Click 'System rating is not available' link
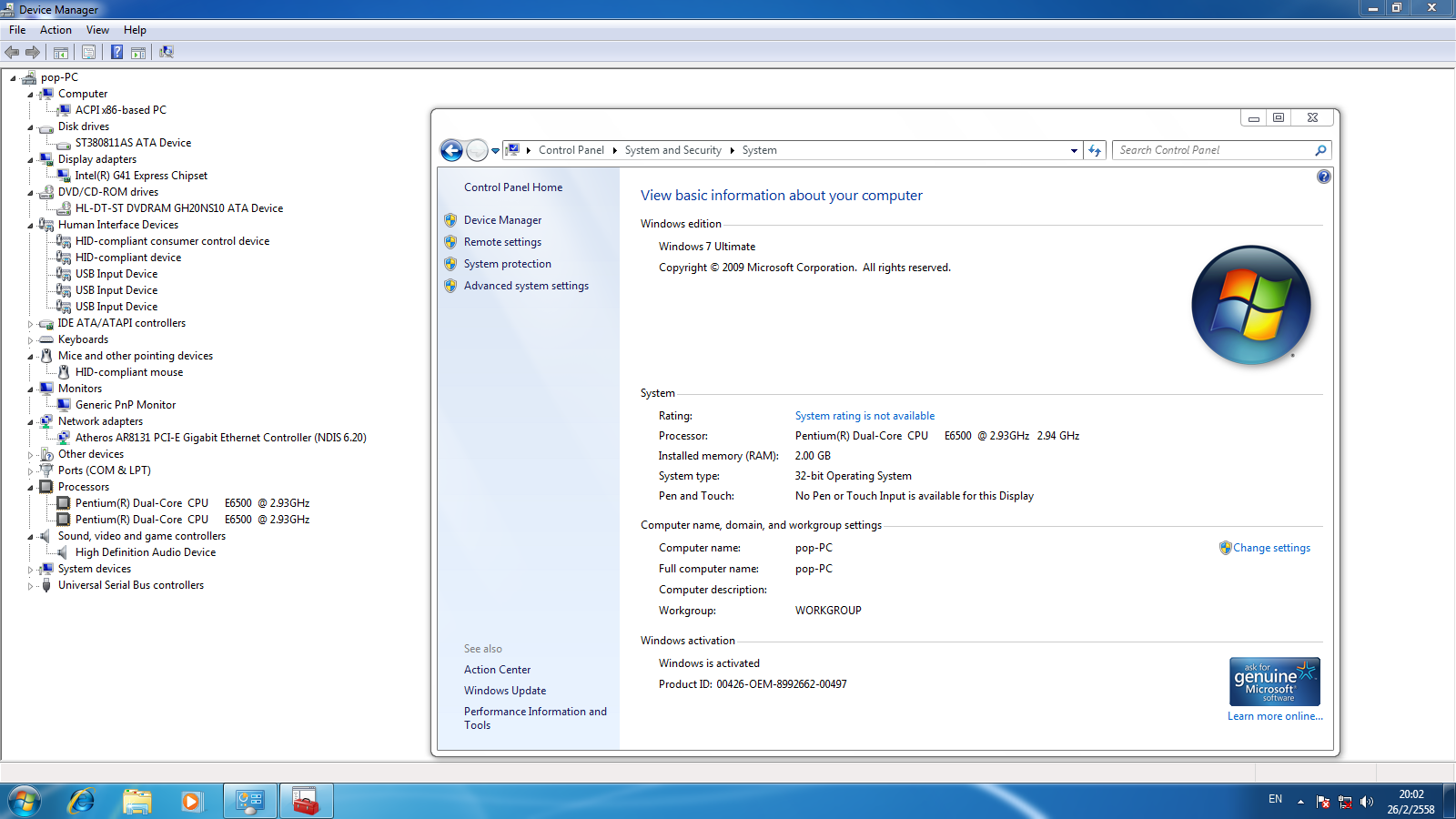Screen dimensions: 1456x819 (864, 416)
